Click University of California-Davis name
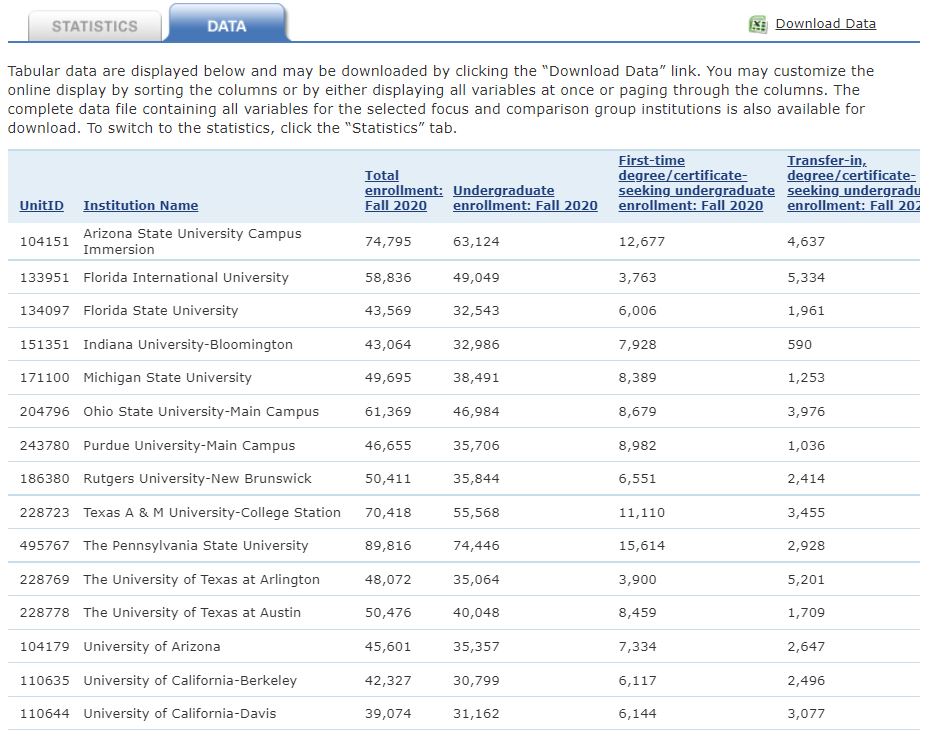 point(180,714)
